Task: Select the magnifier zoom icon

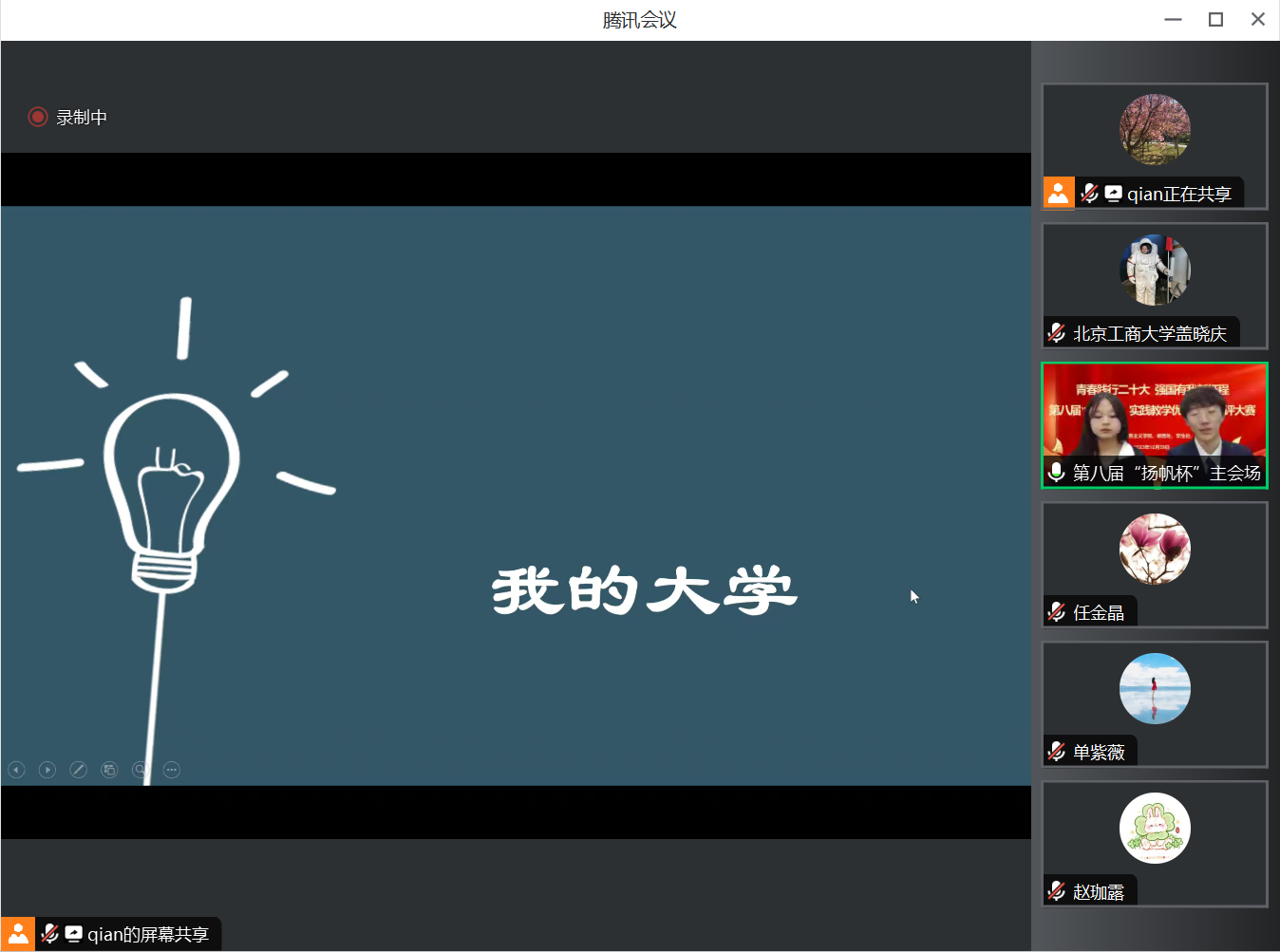Action: coord(141,770)
